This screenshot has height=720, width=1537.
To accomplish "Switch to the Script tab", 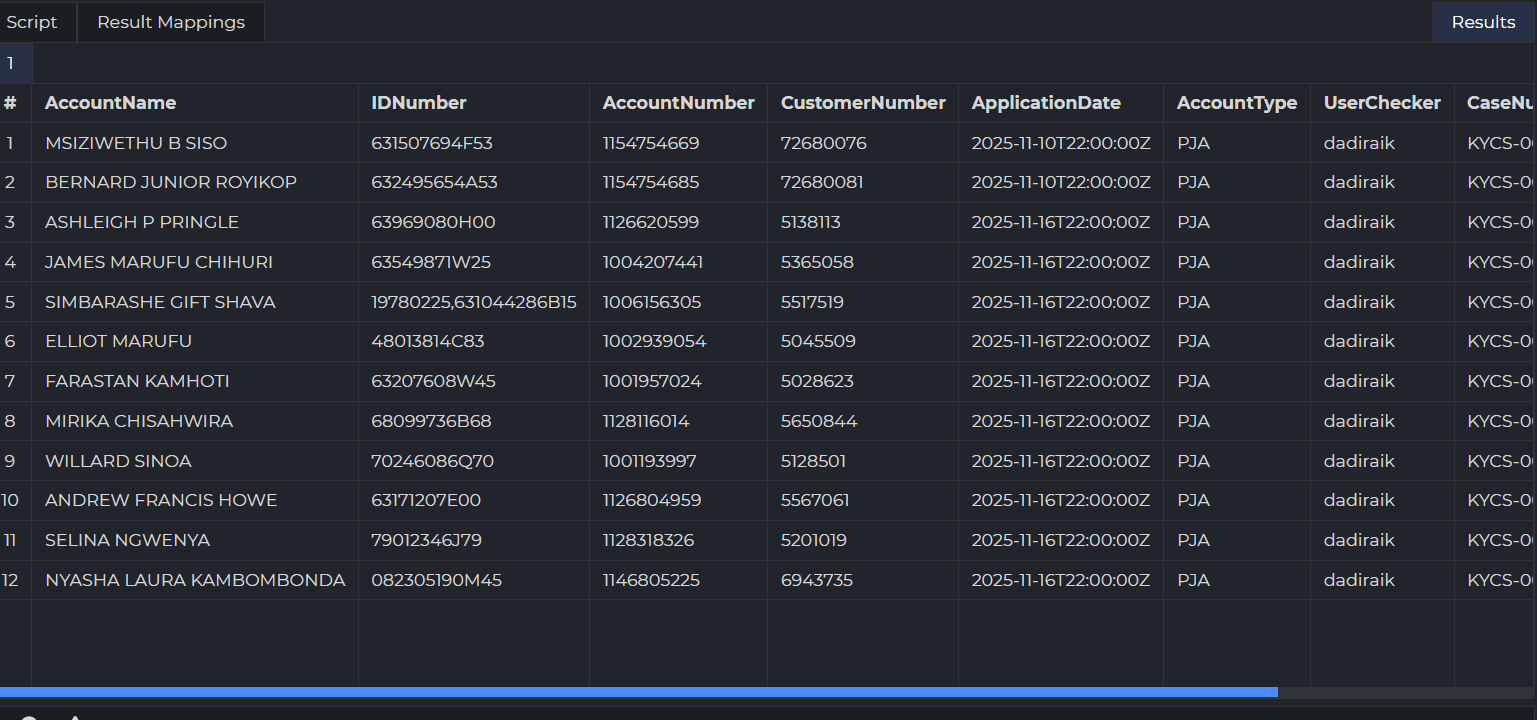I will (x=33, y=22).
